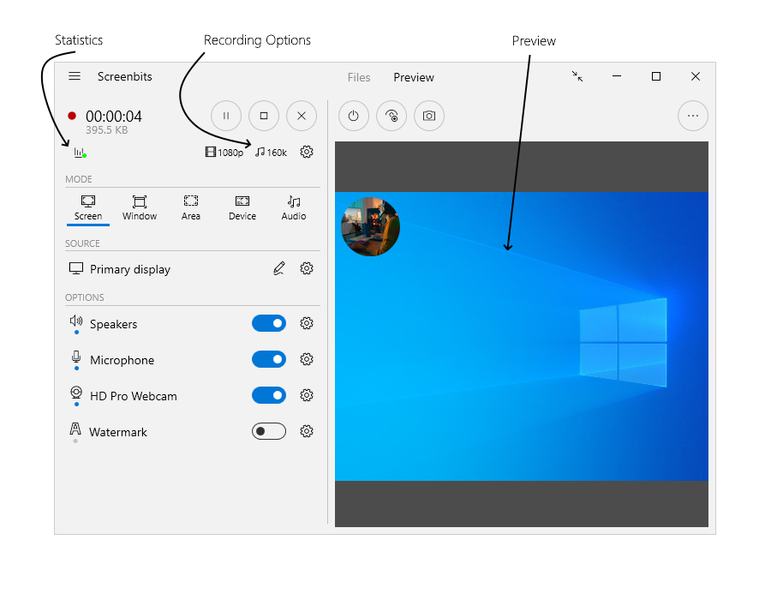771x600 pixels.
Task: Click the Watermark letter icon
Action: click(x=75, y=428)
